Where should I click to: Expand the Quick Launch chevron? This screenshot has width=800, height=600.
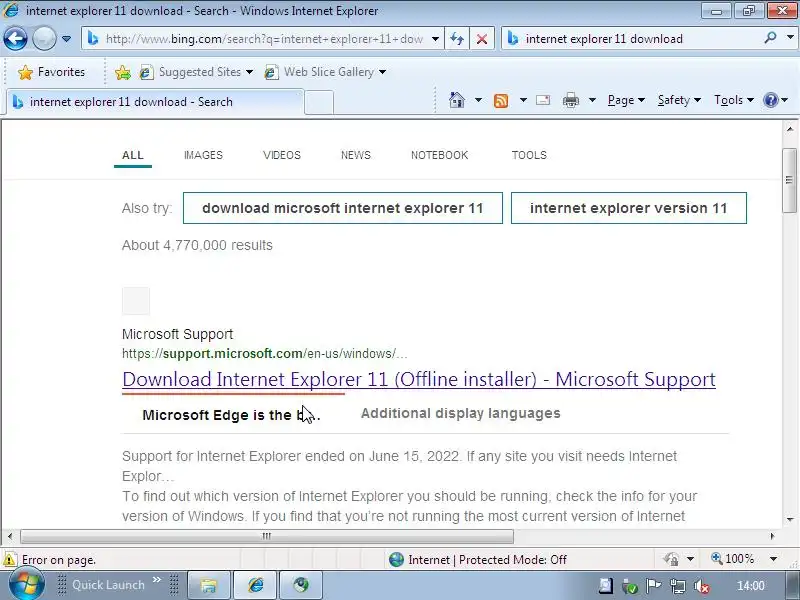[x=157, y=580]
